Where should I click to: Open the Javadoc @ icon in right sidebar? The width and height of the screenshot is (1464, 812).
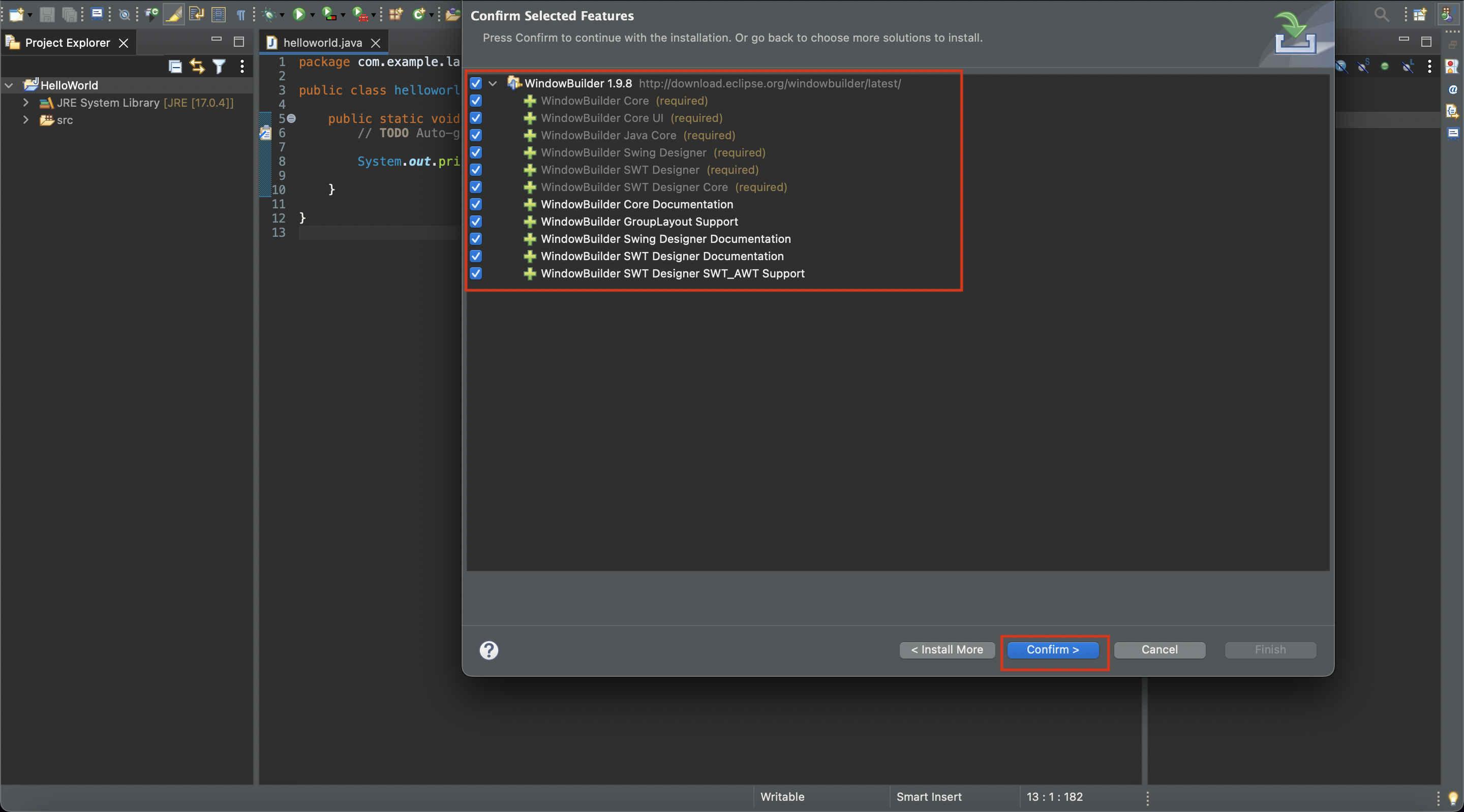(x=1452, y=89)
